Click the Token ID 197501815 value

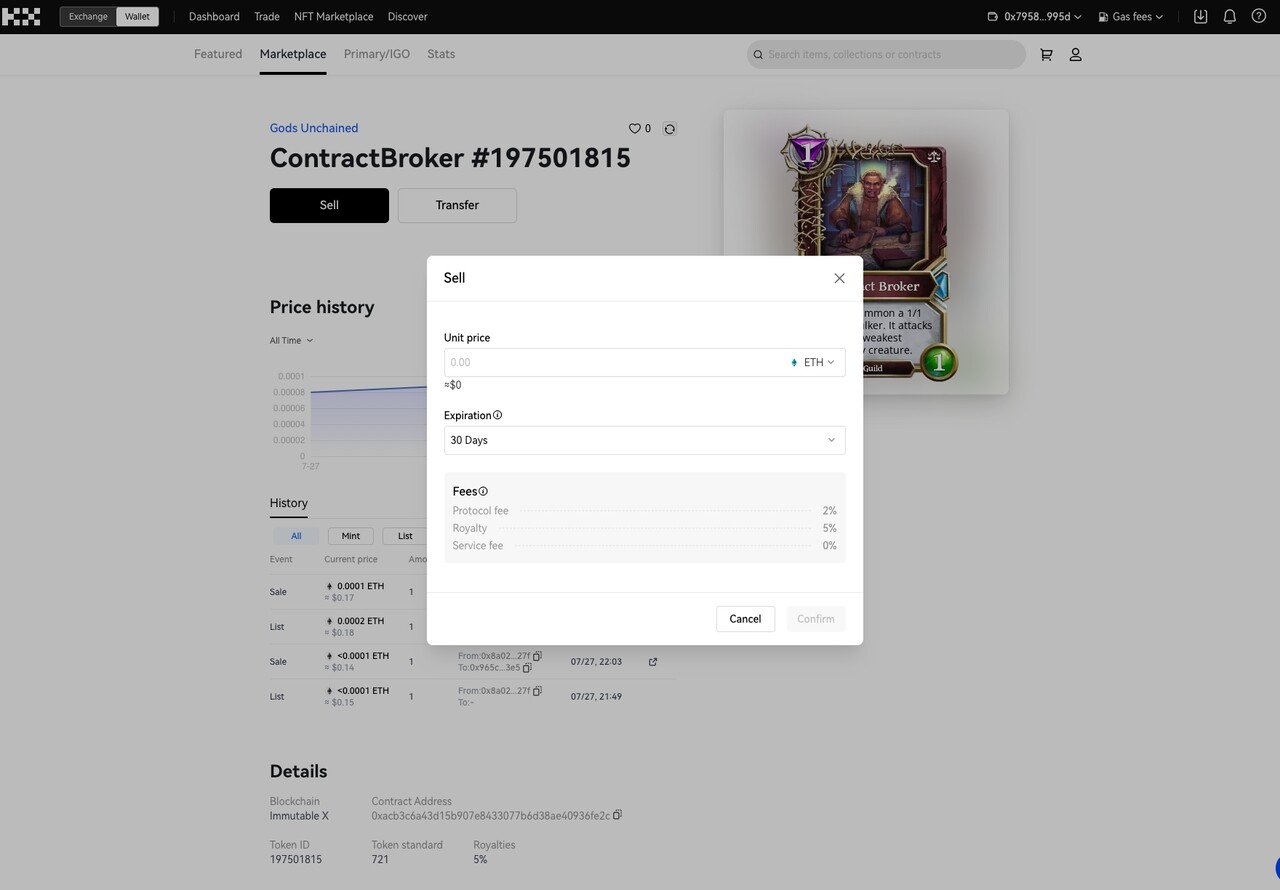tap(296, 859)
